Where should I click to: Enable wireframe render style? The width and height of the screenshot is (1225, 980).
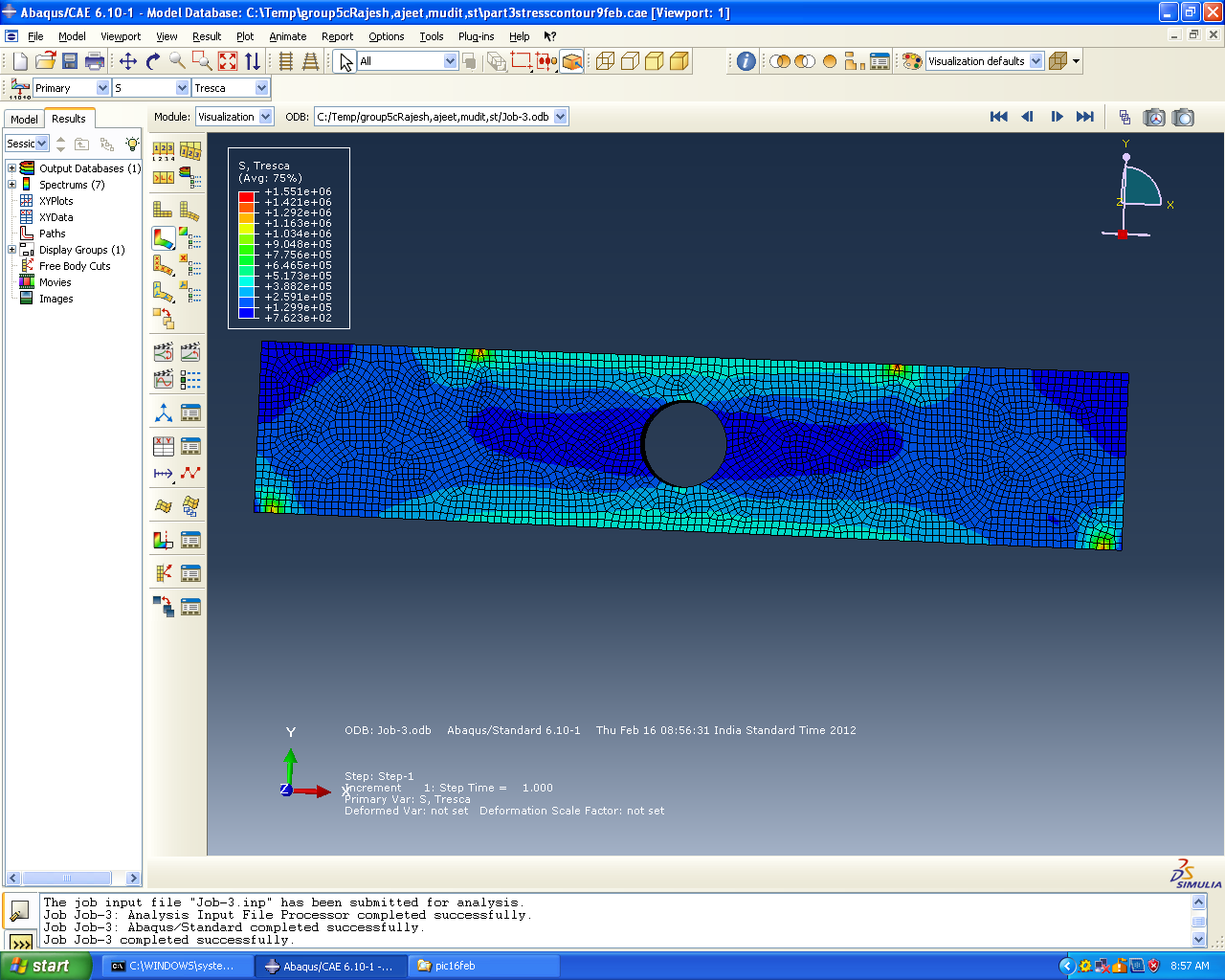tap(605, 61)
